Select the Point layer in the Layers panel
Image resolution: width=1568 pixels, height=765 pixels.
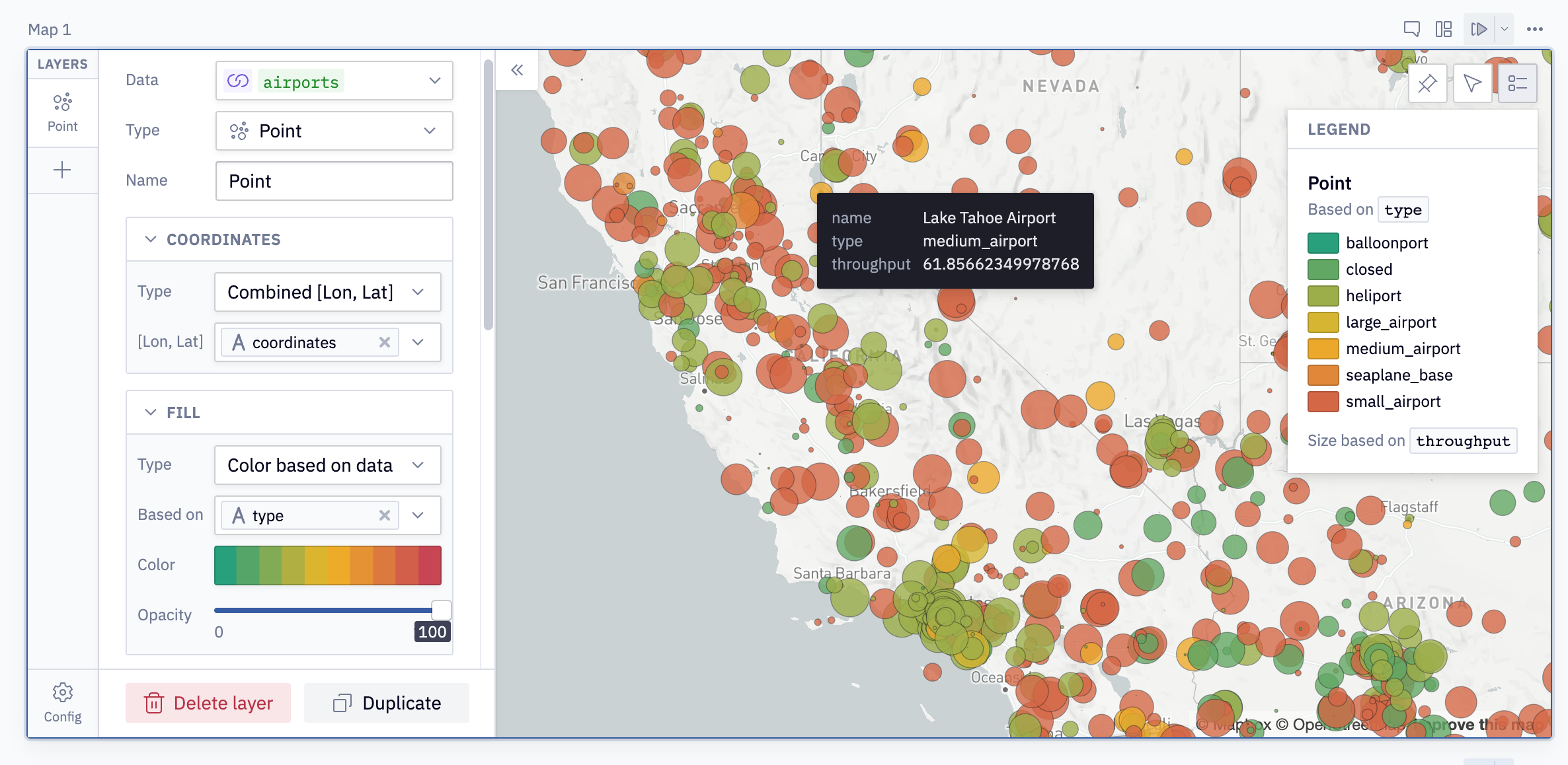point(63,111)
